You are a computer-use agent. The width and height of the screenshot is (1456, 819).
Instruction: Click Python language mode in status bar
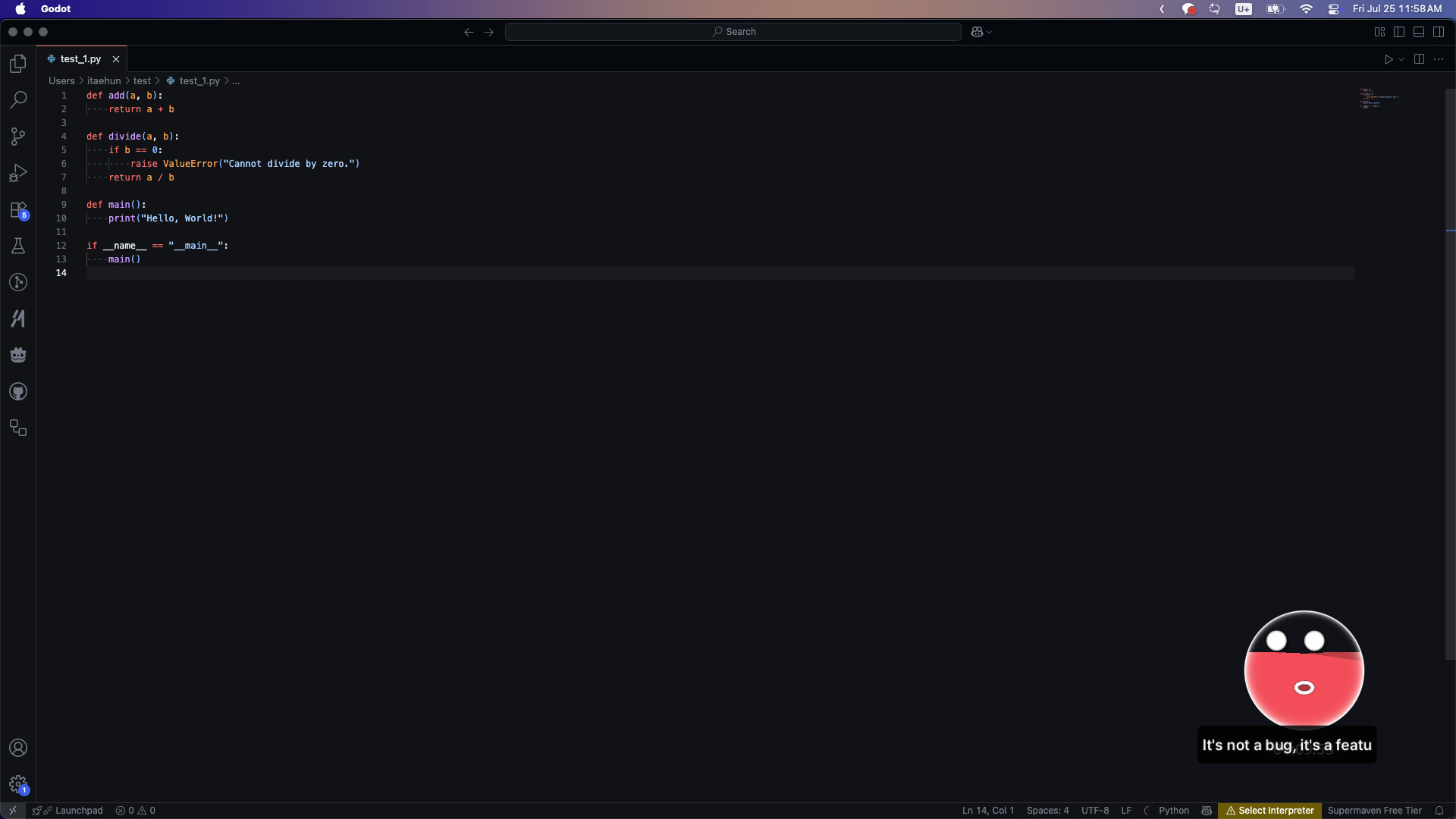1173,811
